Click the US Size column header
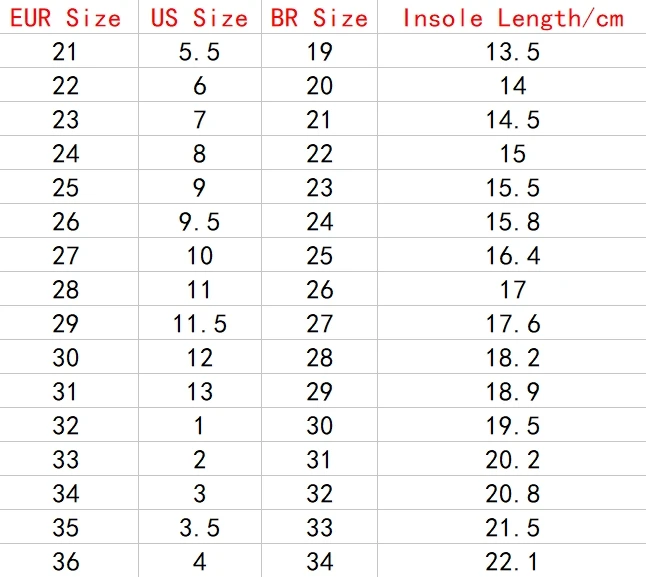This screenshot has width=646, height=577. pos(199,19)
